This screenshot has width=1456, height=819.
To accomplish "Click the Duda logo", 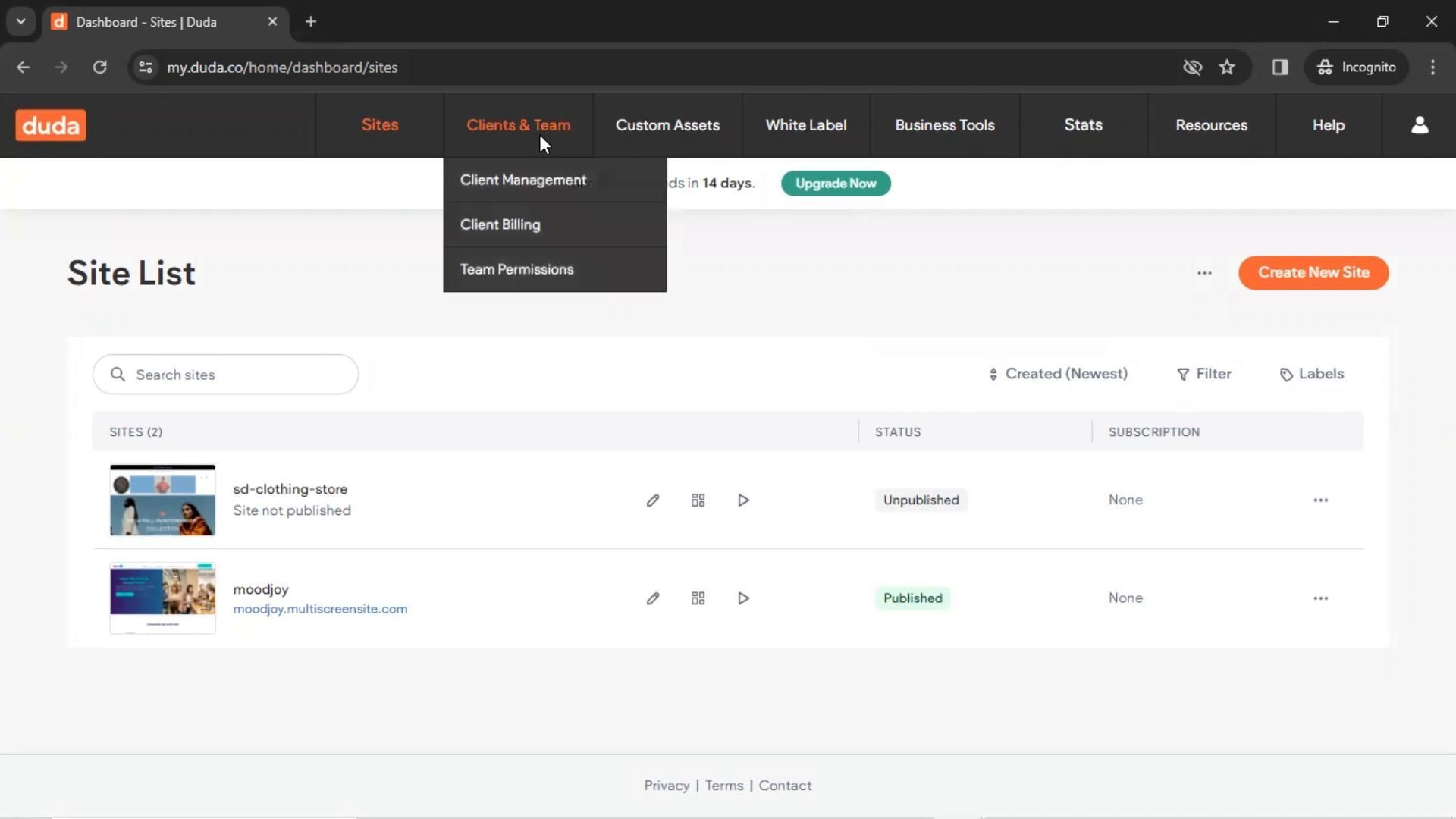I will (x=51, y=125).
